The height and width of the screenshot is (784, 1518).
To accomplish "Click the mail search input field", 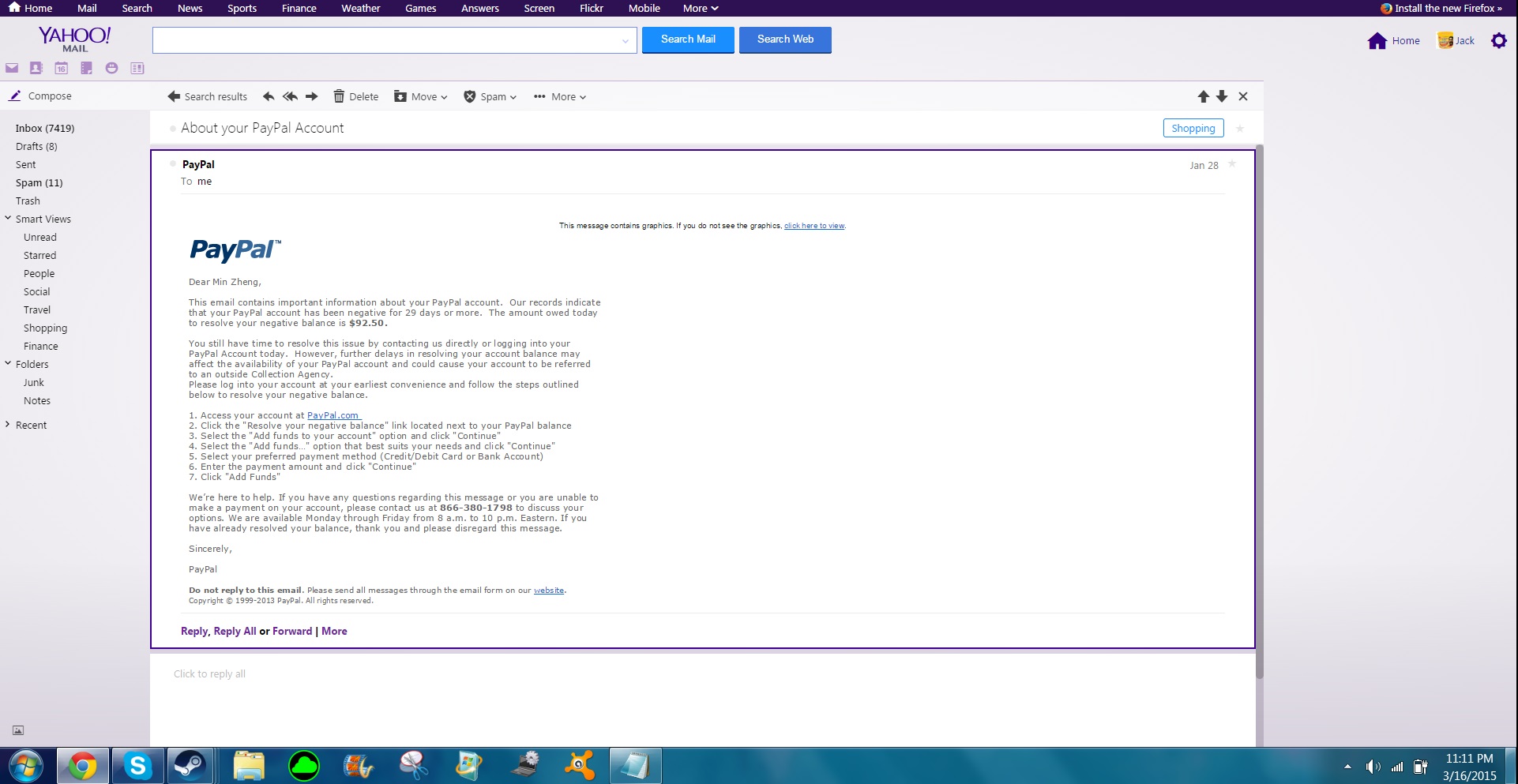I will [x=387, y=40].
